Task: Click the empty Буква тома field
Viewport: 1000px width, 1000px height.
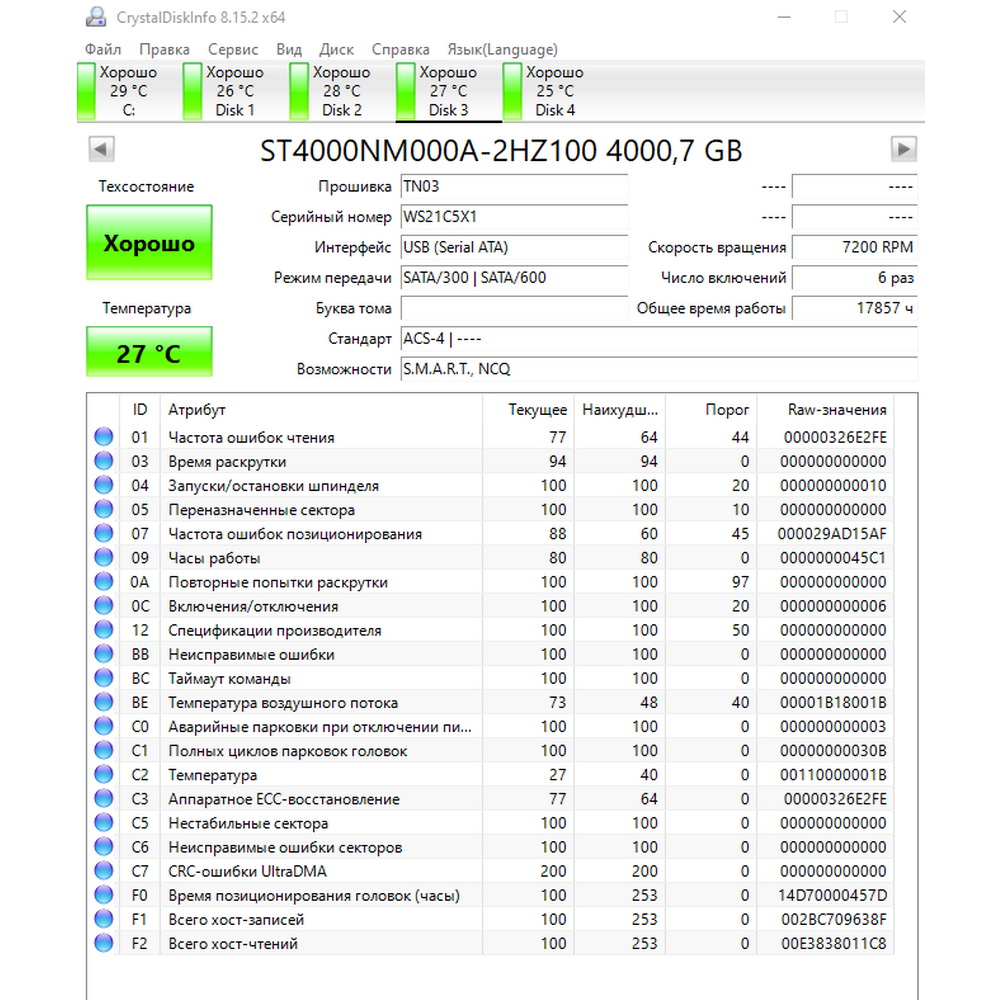Action: (514, 309)
